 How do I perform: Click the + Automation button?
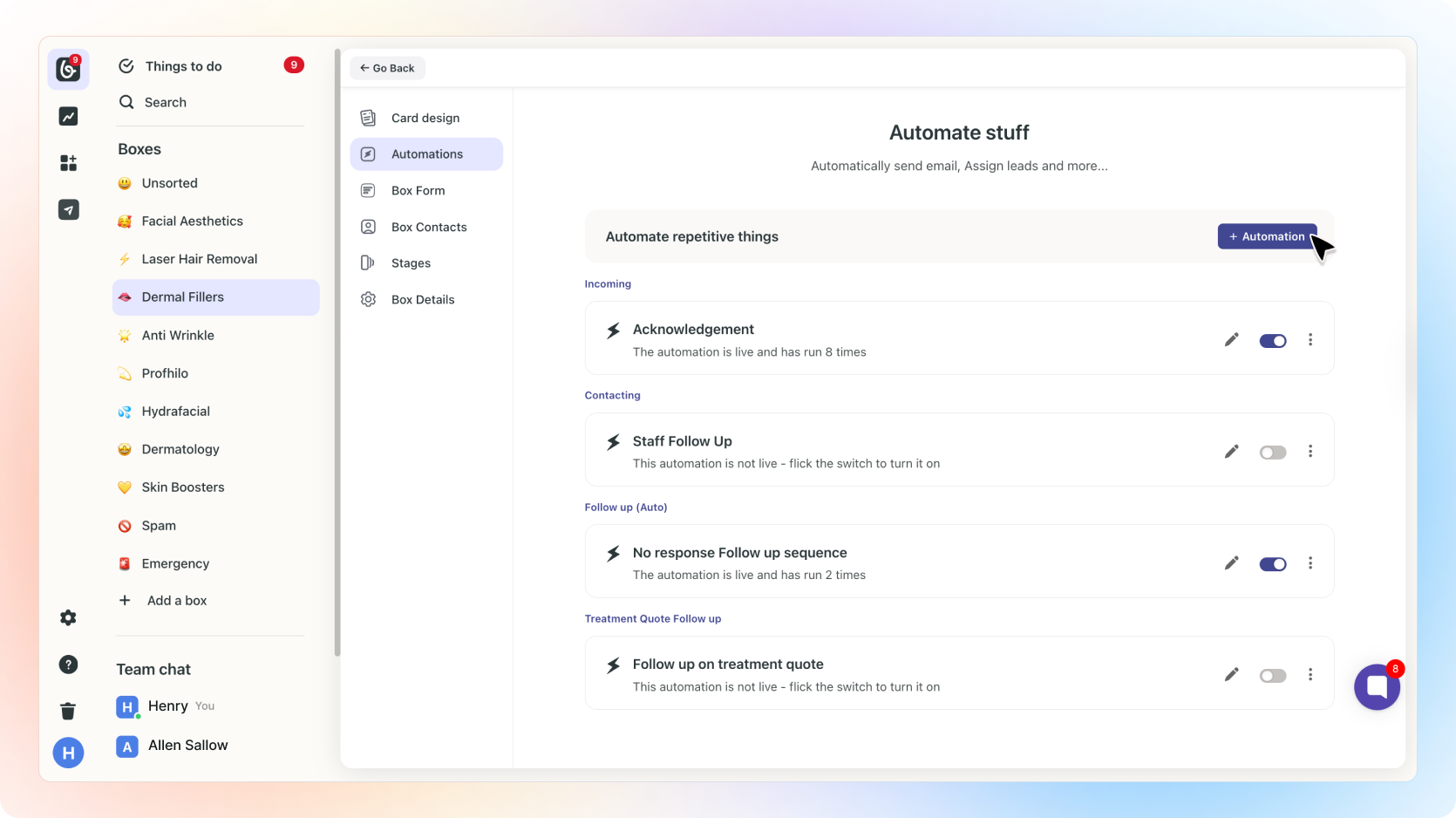(x=1267, y=236)
